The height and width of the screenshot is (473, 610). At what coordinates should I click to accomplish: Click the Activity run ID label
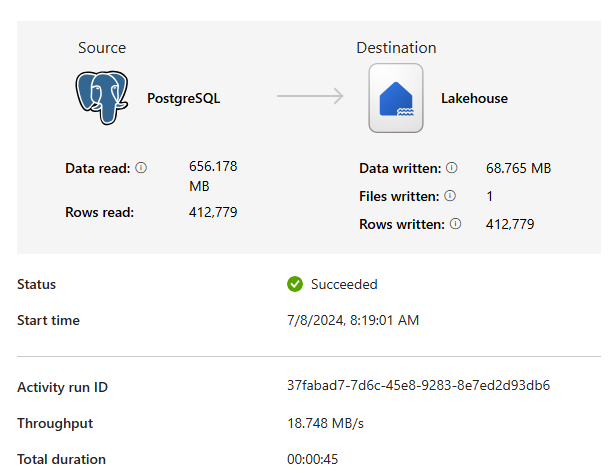(62, 387)
